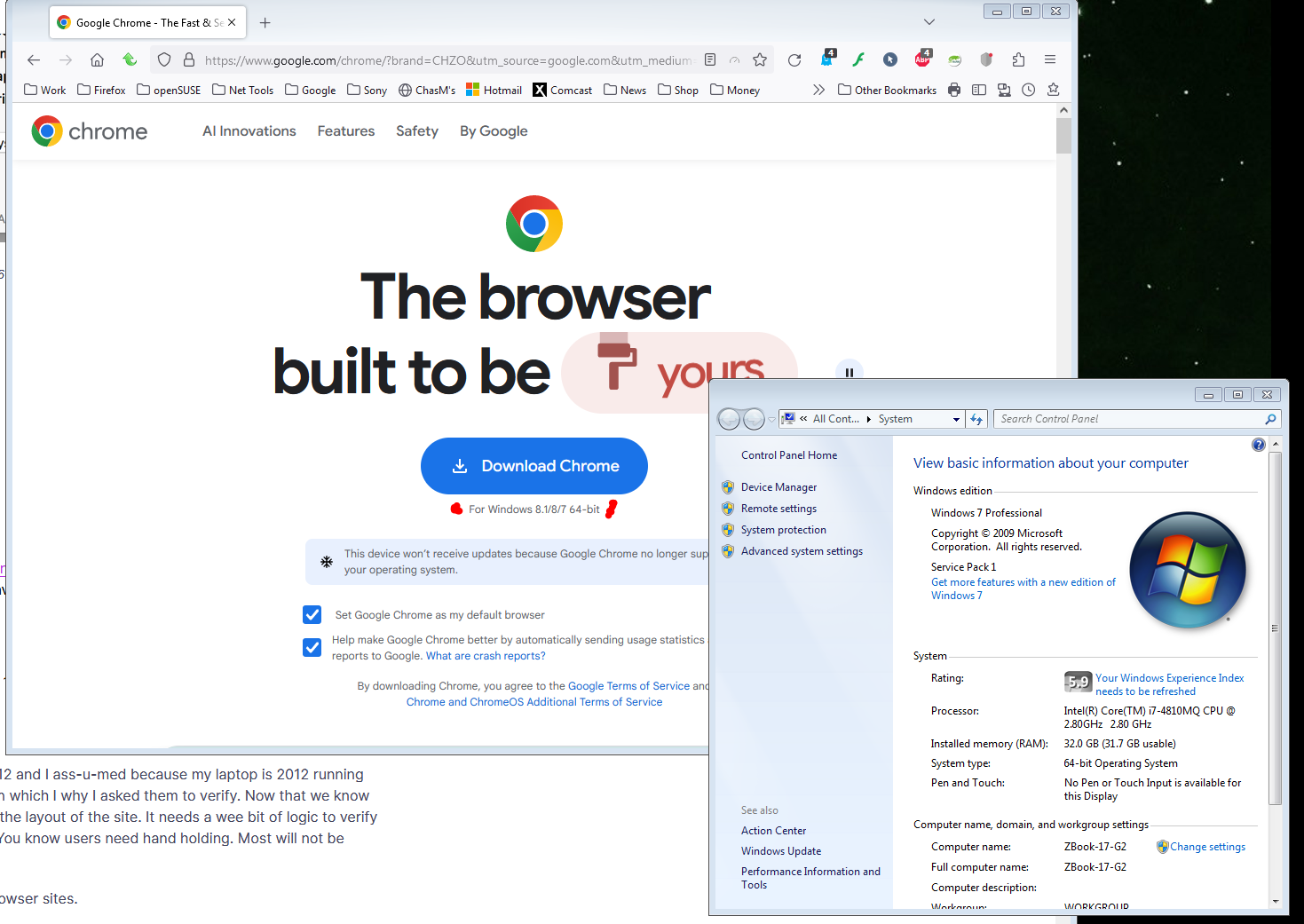Click the openSUSE chameleon extension icon
This screenshot has height=924, width=1304.
click(955, 60)
